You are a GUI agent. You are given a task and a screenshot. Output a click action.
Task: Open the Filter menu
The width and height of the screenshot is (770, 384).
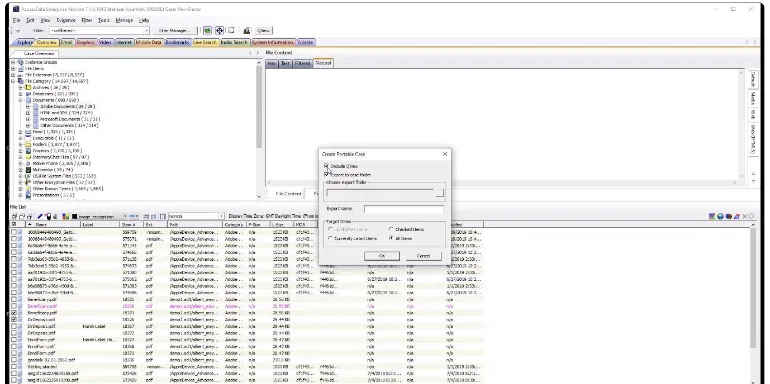[x=86, y=21]
